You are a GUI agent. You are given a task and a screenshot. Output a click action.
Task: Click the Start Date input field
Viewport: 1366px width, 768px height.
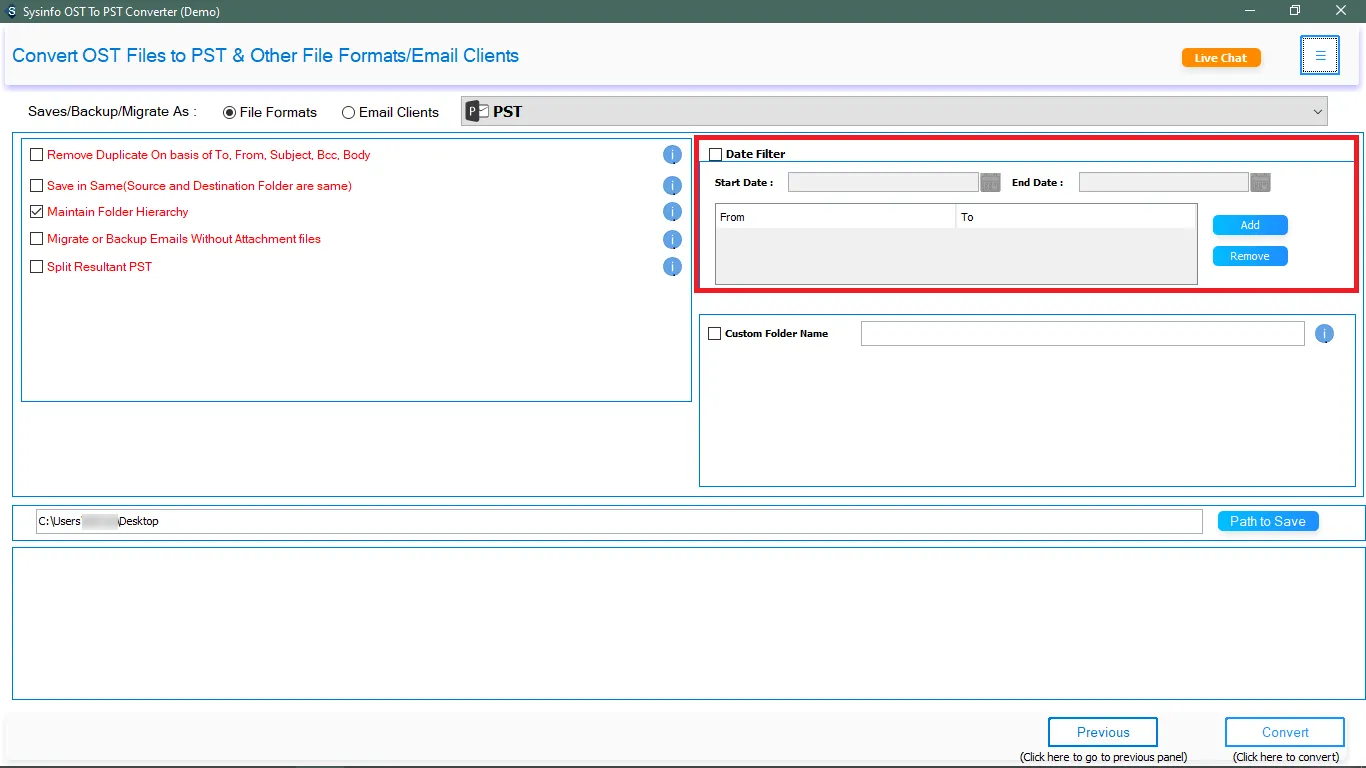tap(883, 182)
